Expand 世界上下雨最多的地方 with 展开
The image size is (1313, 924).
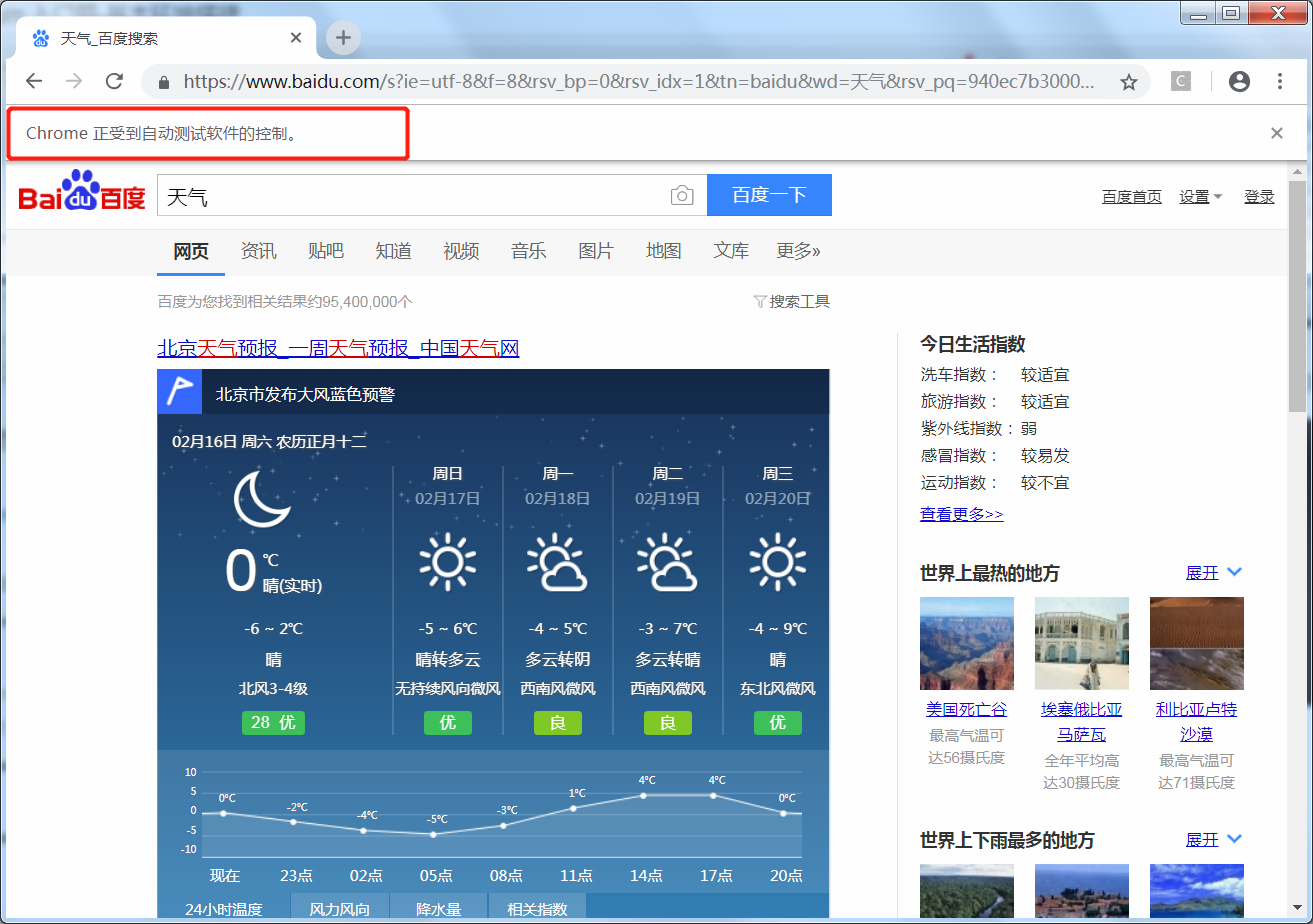click(1213, 839)
